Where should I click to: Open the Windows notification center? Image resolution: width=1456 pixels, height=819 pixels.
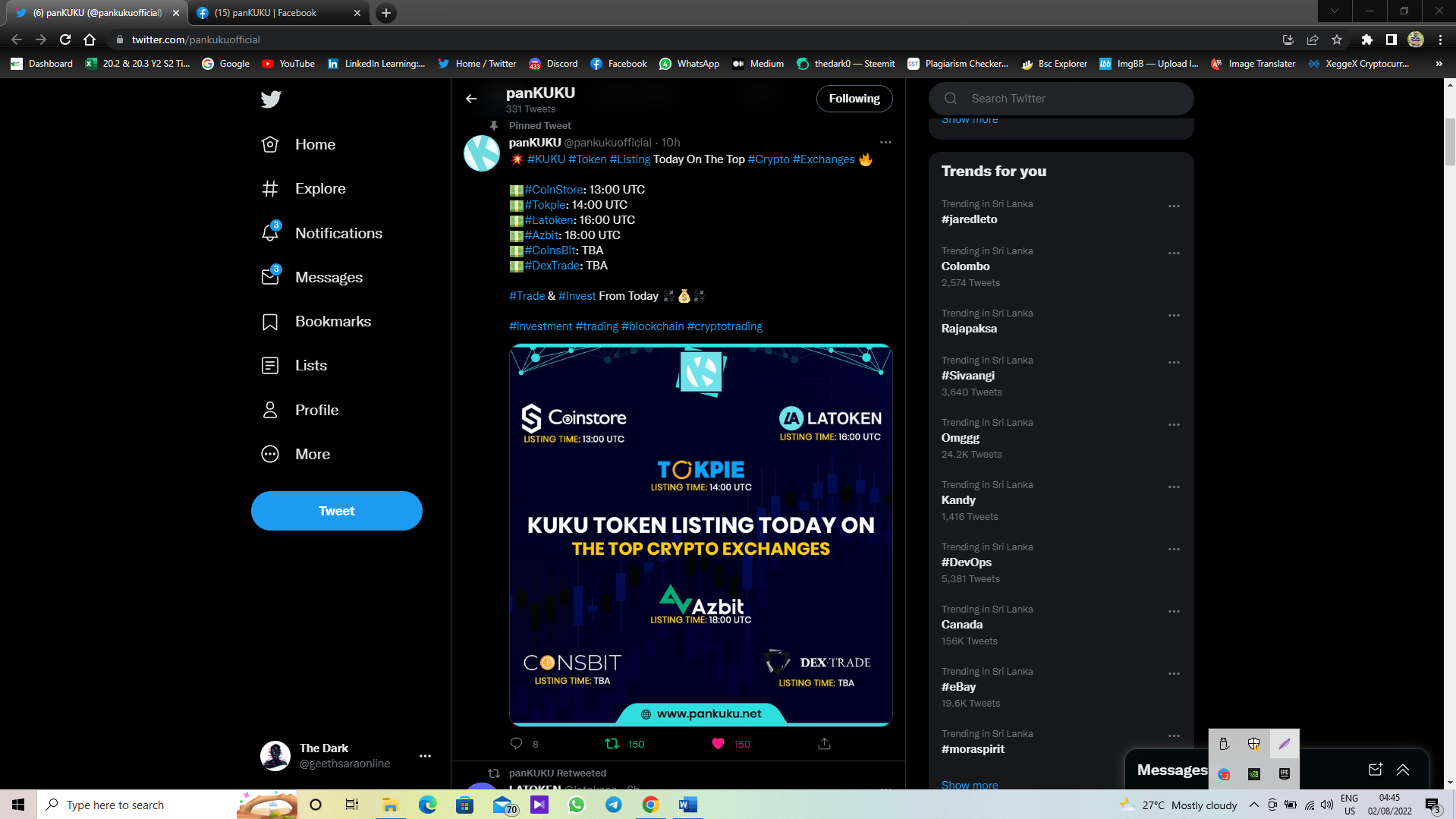coord(1432,805)
